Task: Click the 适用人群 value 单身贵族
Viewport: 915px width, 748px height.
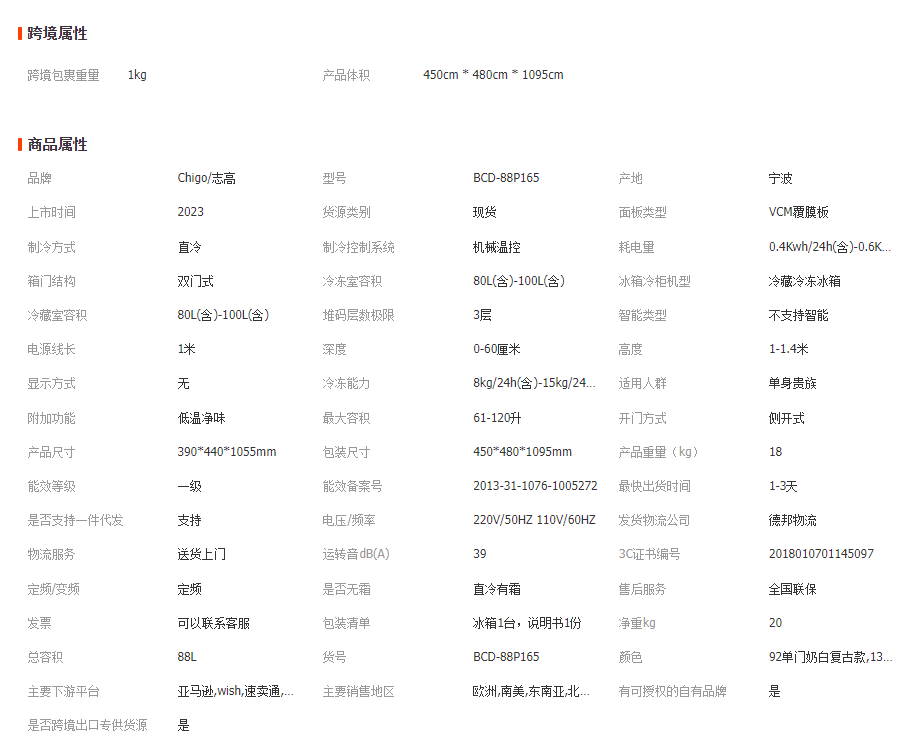Action: 792,383
